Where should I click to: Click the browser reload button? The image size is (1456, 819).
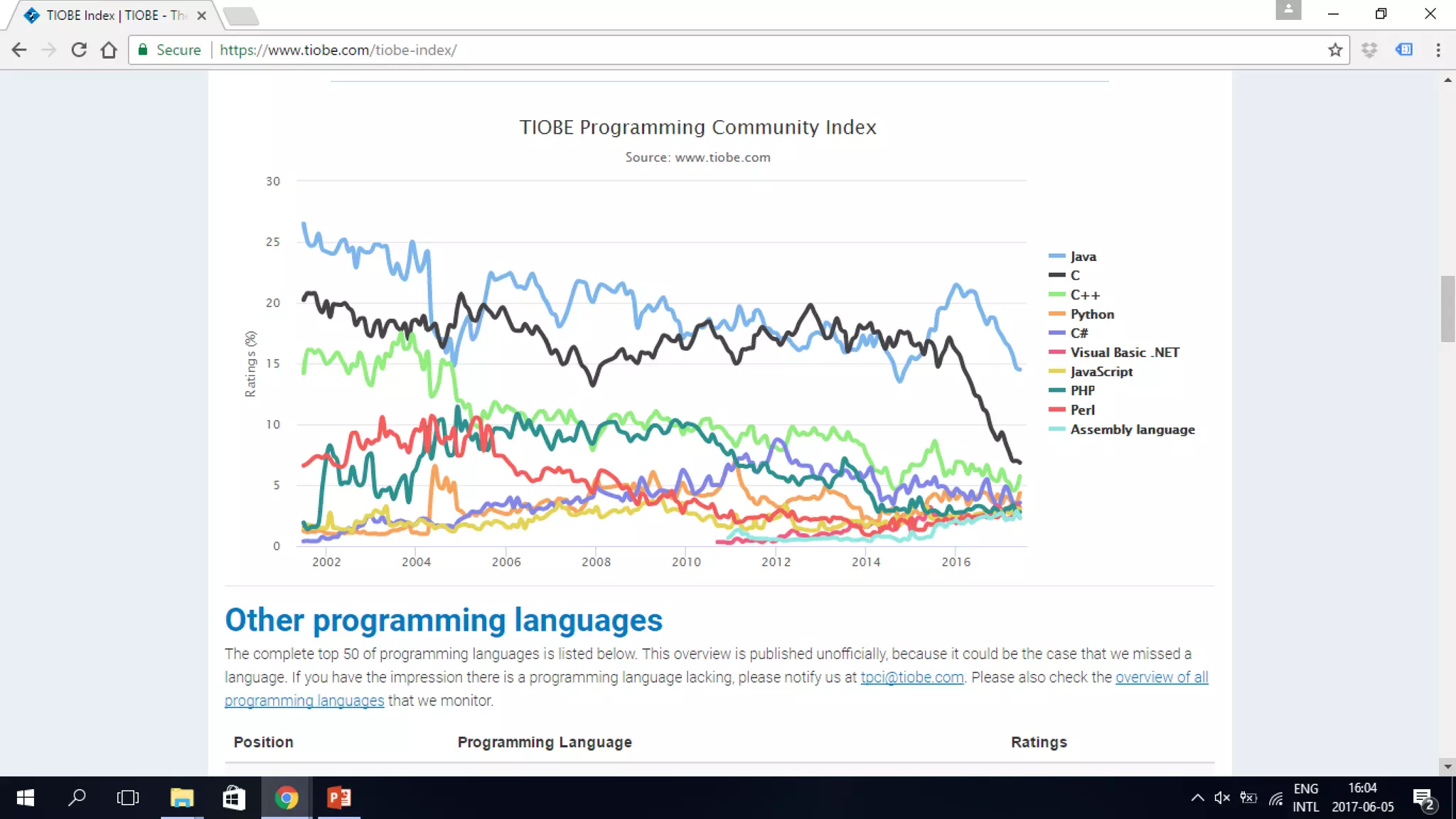(79, 50)
